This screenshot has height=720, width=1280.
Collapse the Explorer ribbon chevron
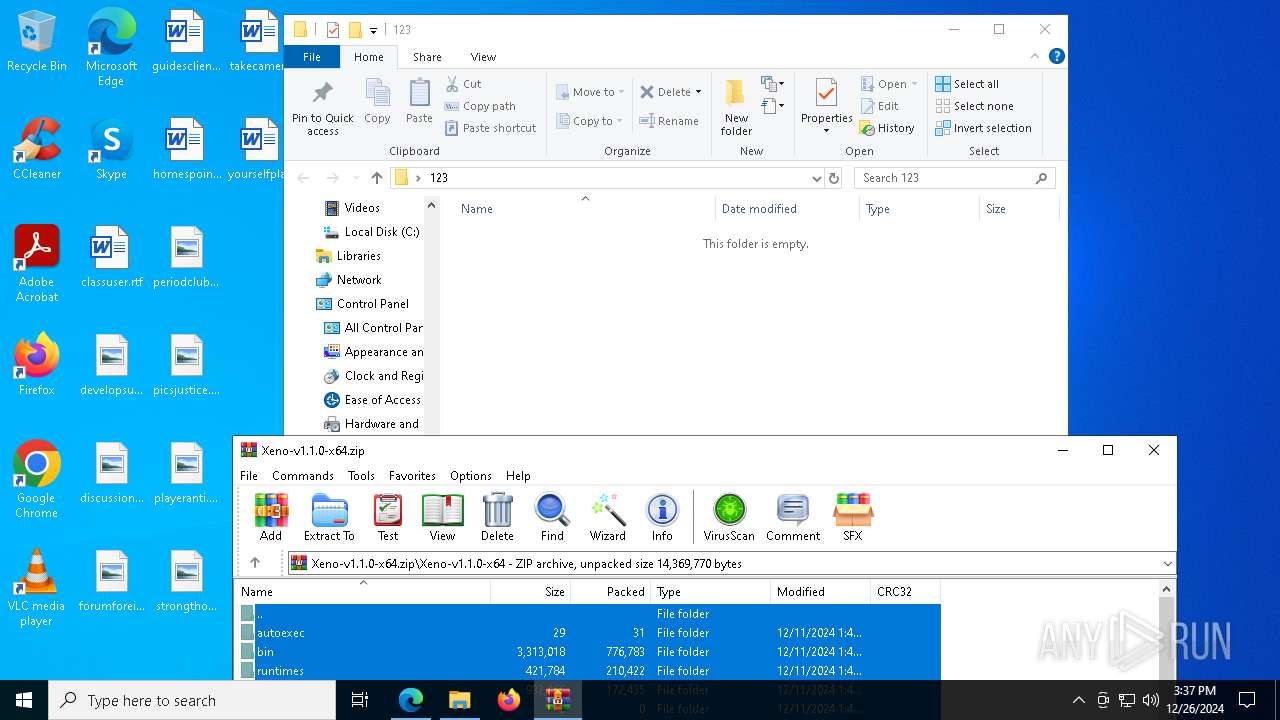(1035, 56)
